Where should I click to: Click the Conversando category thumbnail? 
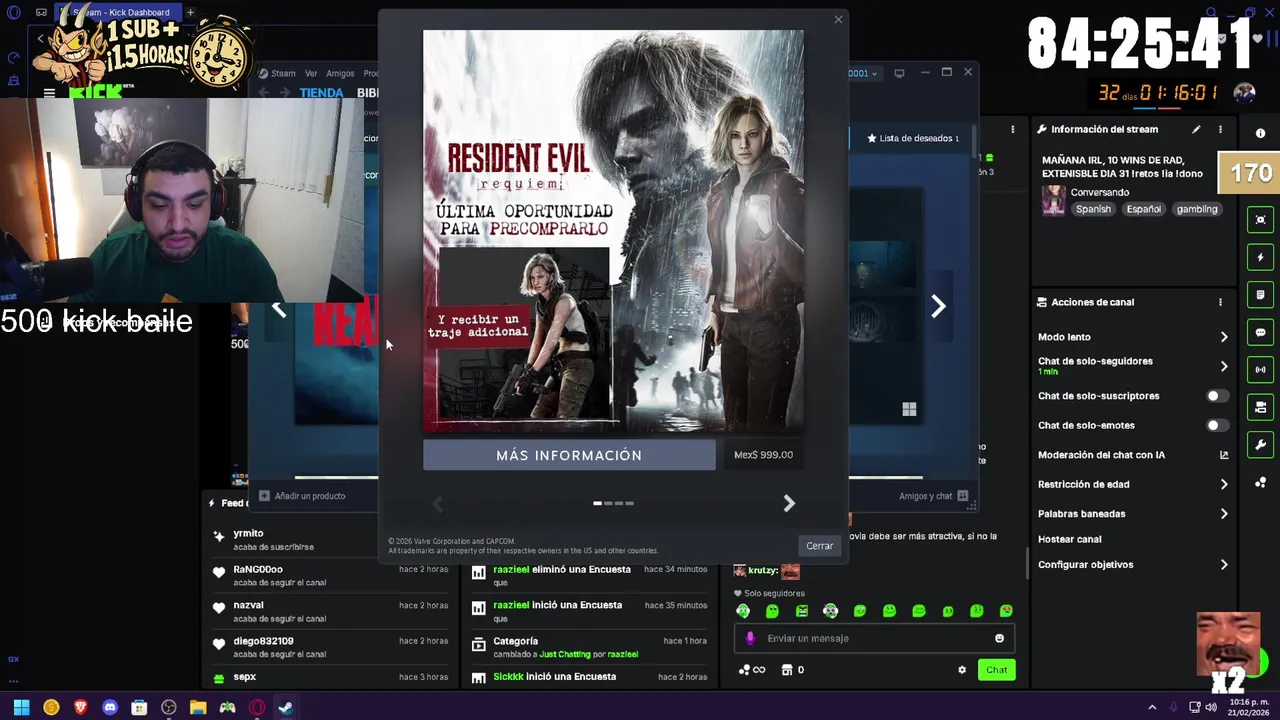click(x=1053, y=200)
